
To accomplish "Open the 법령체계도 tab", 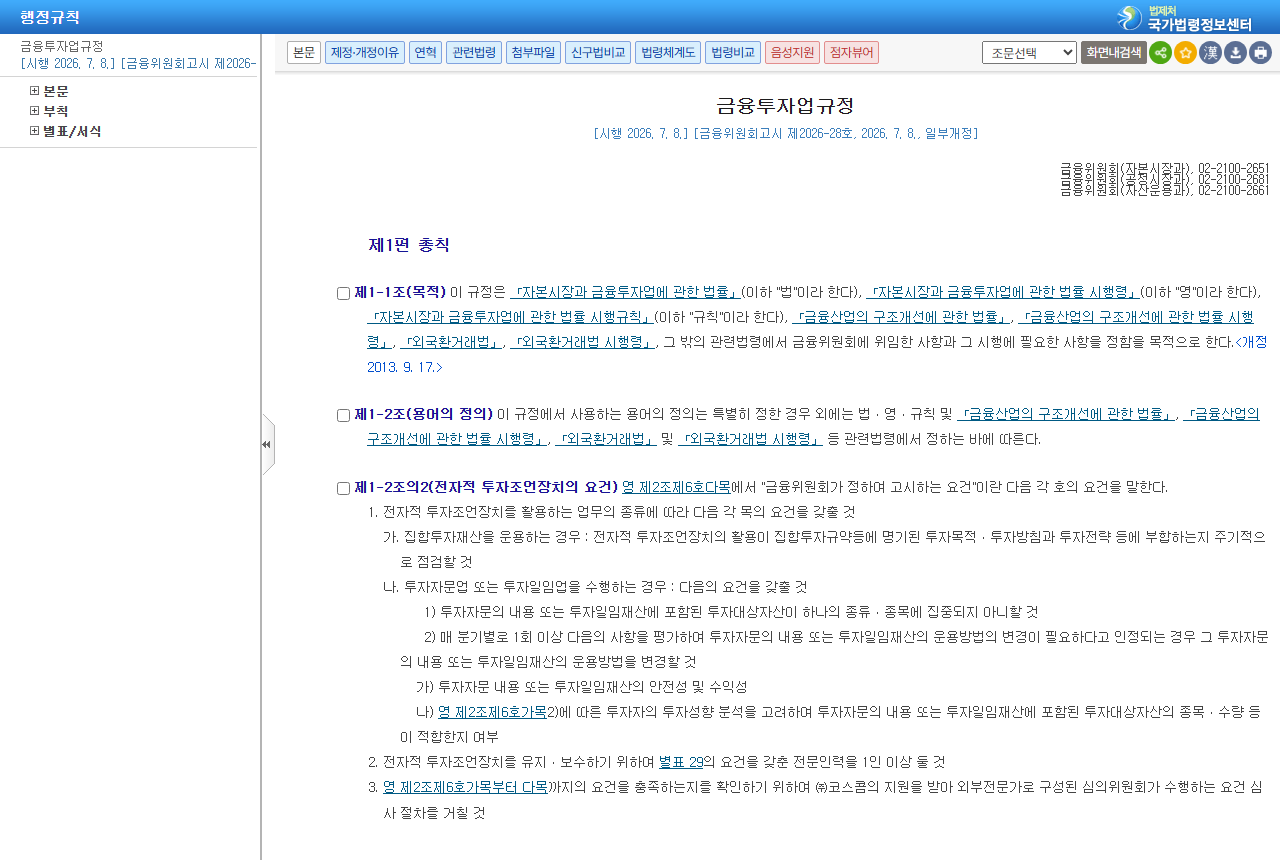I will pyautogui.click(x=668, y=53).
